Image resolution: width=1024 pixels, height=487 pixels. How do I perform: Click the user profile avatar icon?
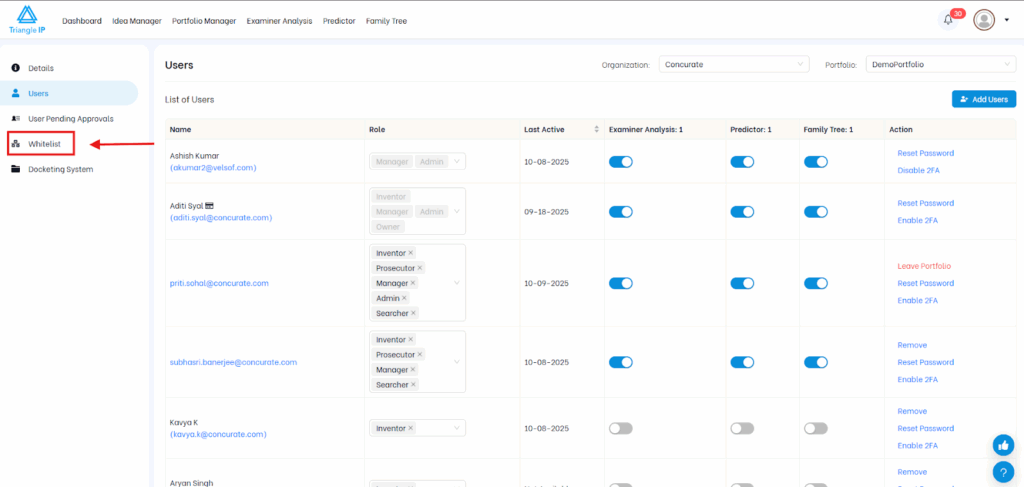tap(984, 20)
